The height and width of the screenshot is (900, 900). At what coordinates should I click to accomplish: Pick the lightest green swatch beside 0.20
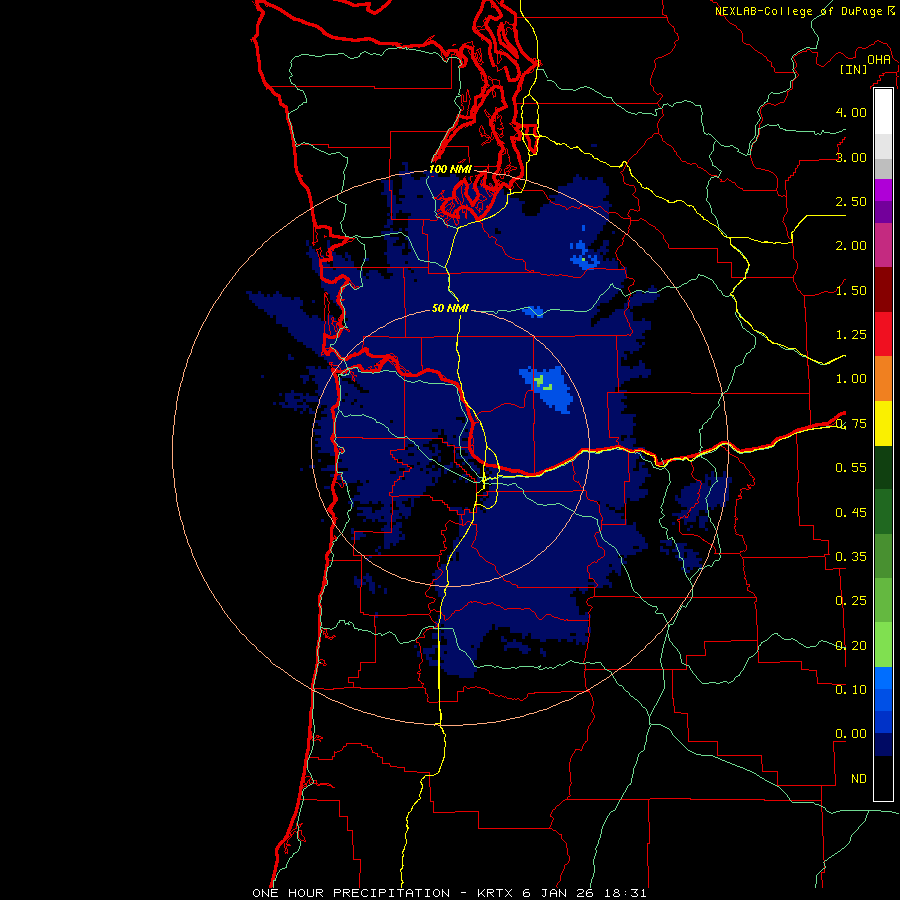coord(883,645)
